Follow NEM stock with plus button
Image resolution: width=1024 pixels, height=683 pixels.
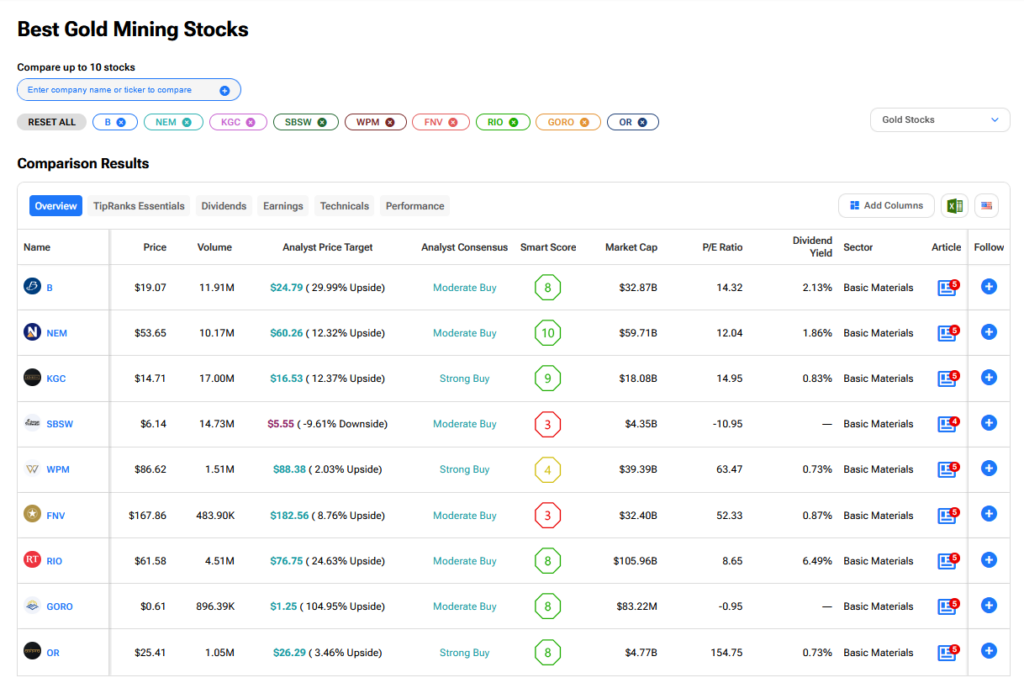pos(989,332)
